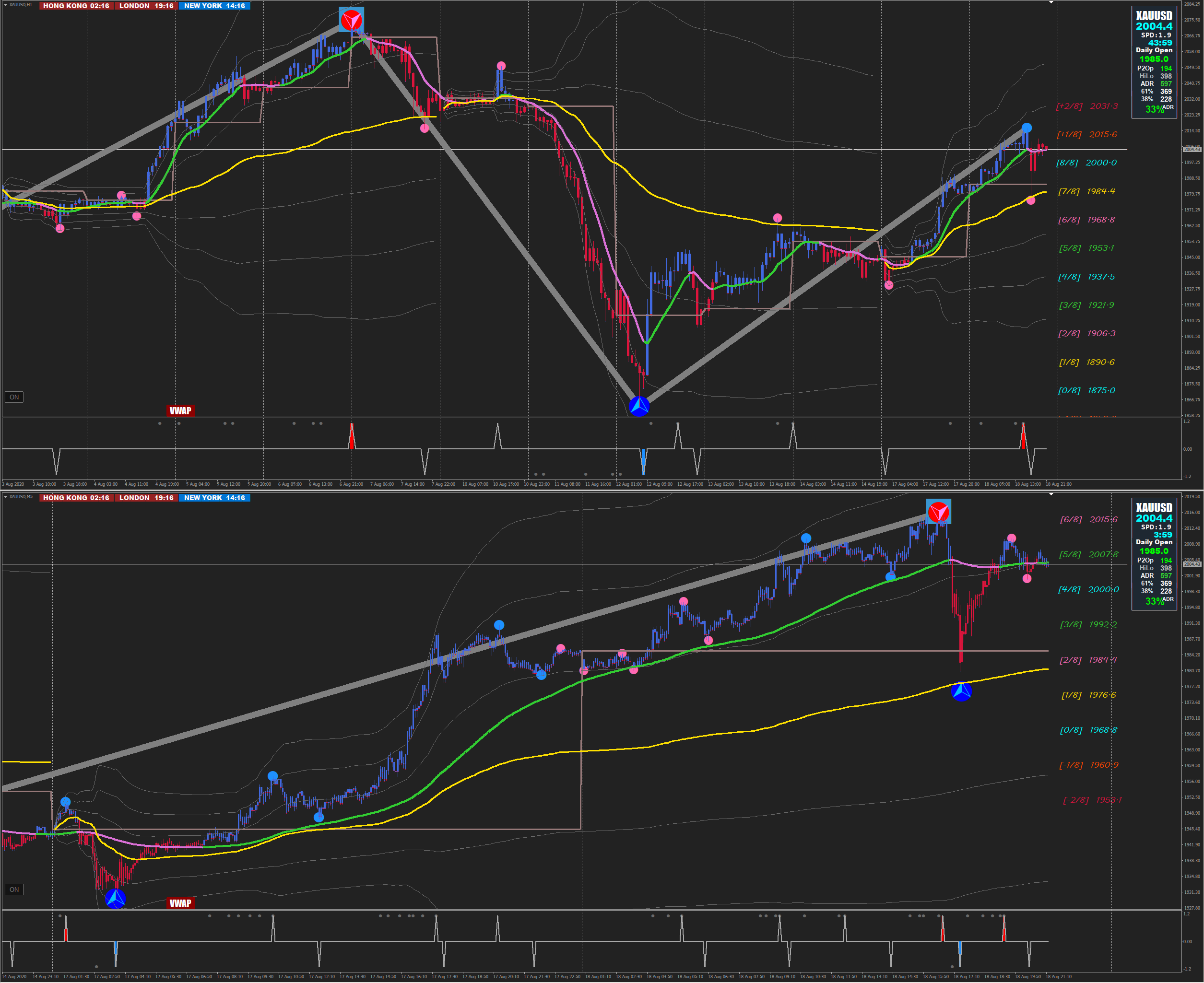
Task: Toggle the ON button in upper chart
Action: [x=14, y=397]
